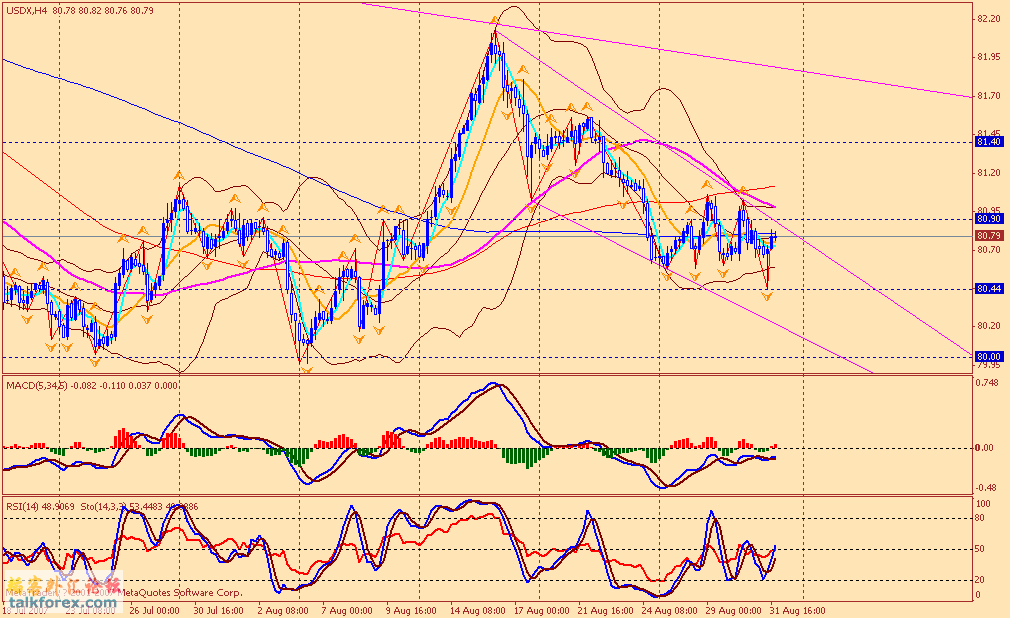Viewport: 1010px width, 618px height.
Task: Select the 81.95 price axis label
Action: point(989,57)
